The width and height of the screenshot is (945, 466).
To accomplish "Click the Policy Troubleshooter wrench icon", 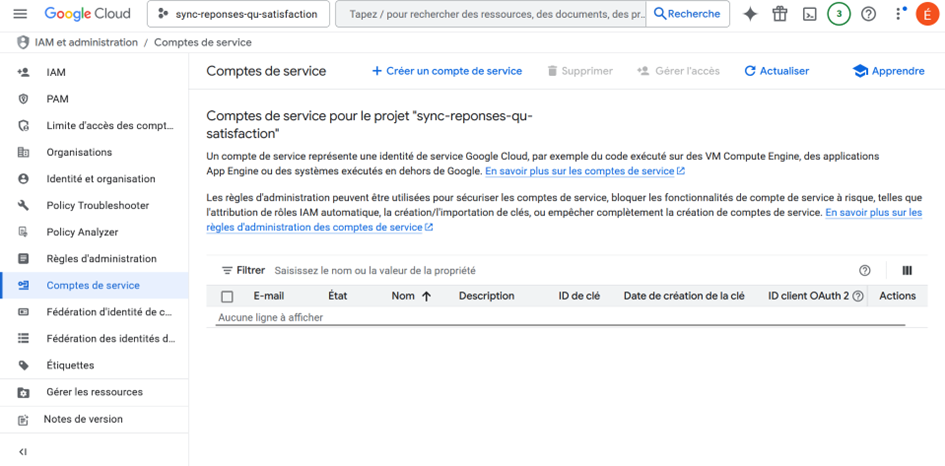I will click(24, 206).
